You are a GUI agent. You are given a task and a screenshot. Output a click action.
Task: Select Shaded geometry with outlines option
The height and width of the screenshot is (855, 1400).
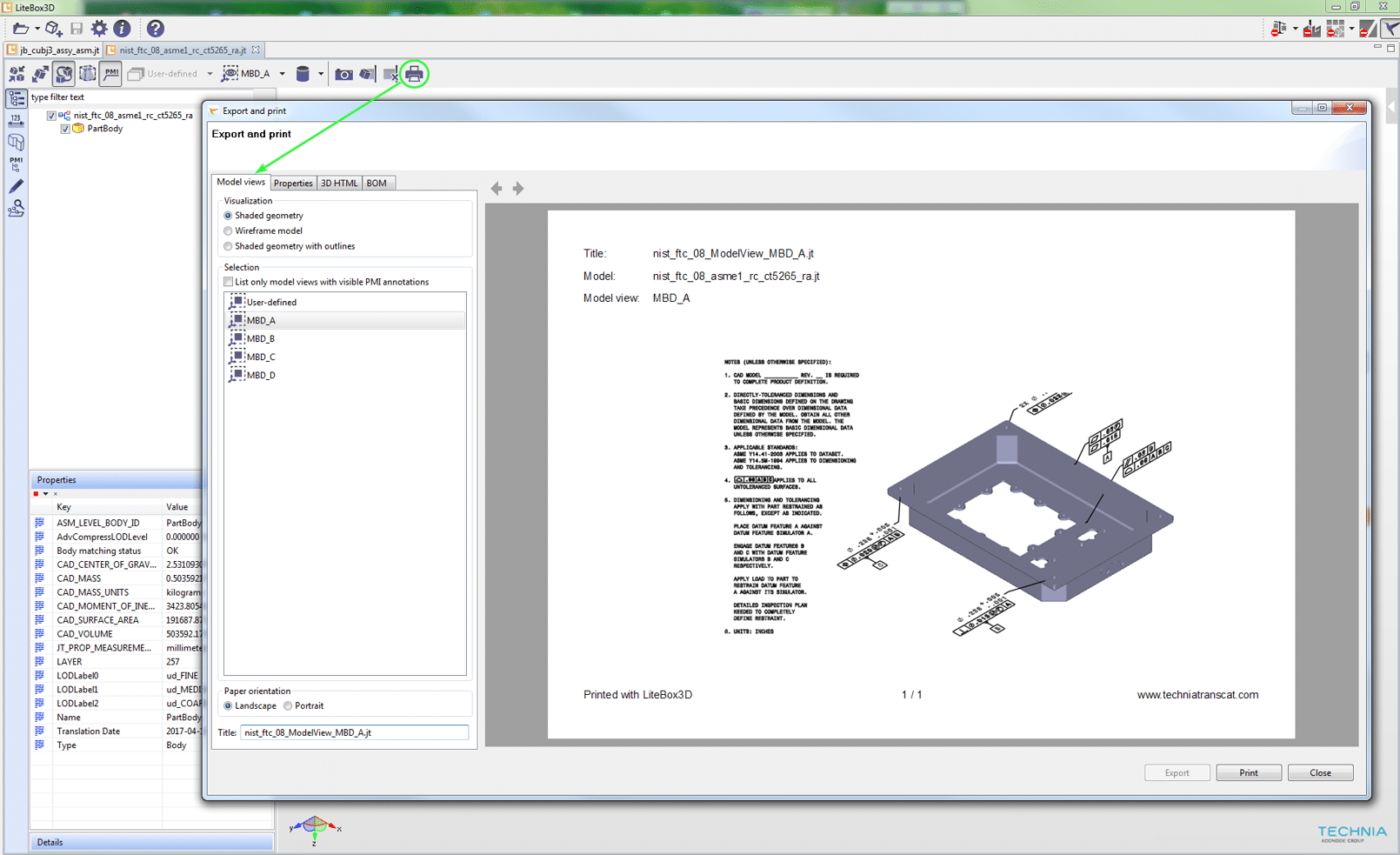(228, 247)
